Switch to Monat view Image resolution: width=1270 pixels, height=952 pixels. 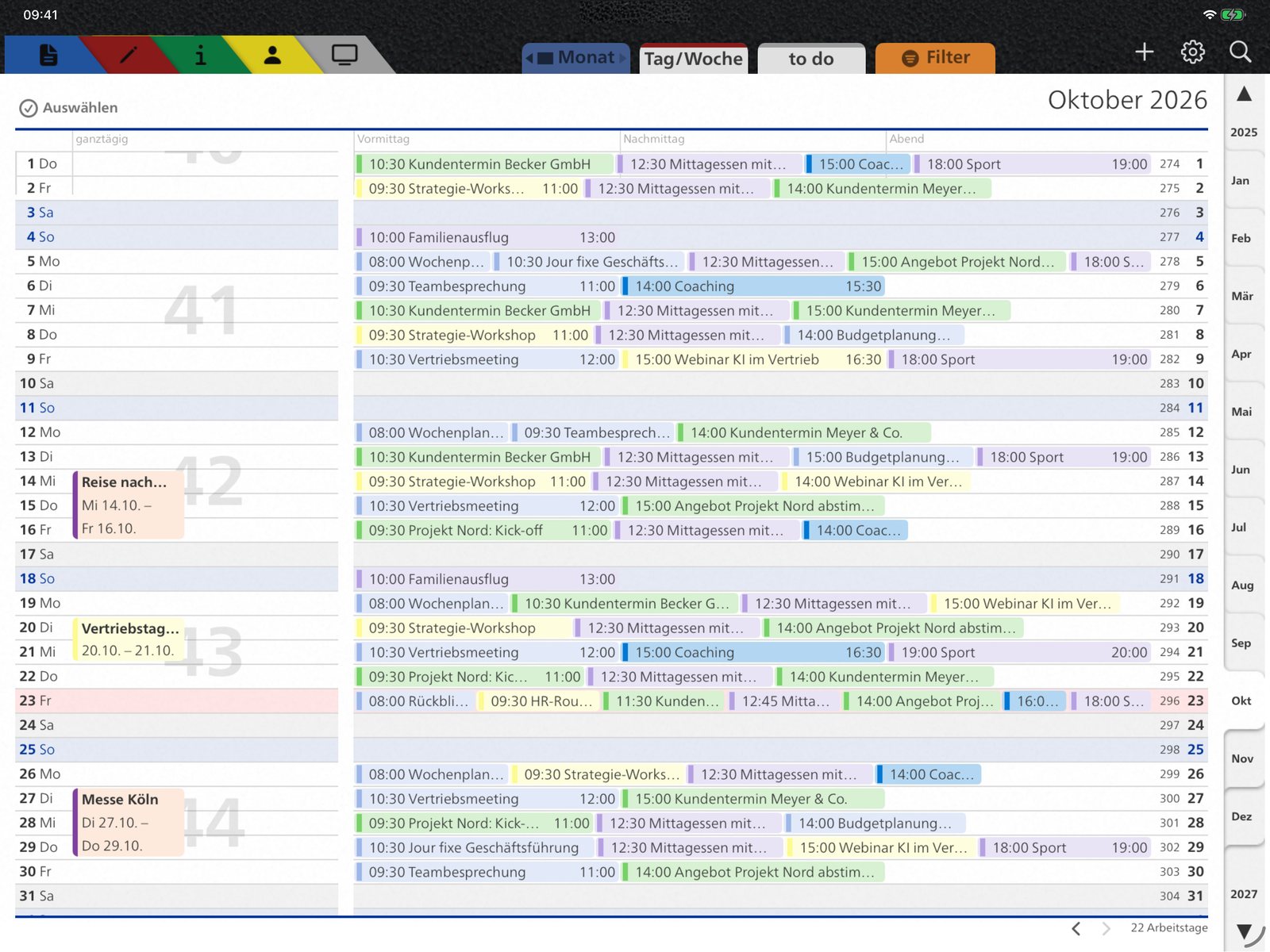click(576, 58)
